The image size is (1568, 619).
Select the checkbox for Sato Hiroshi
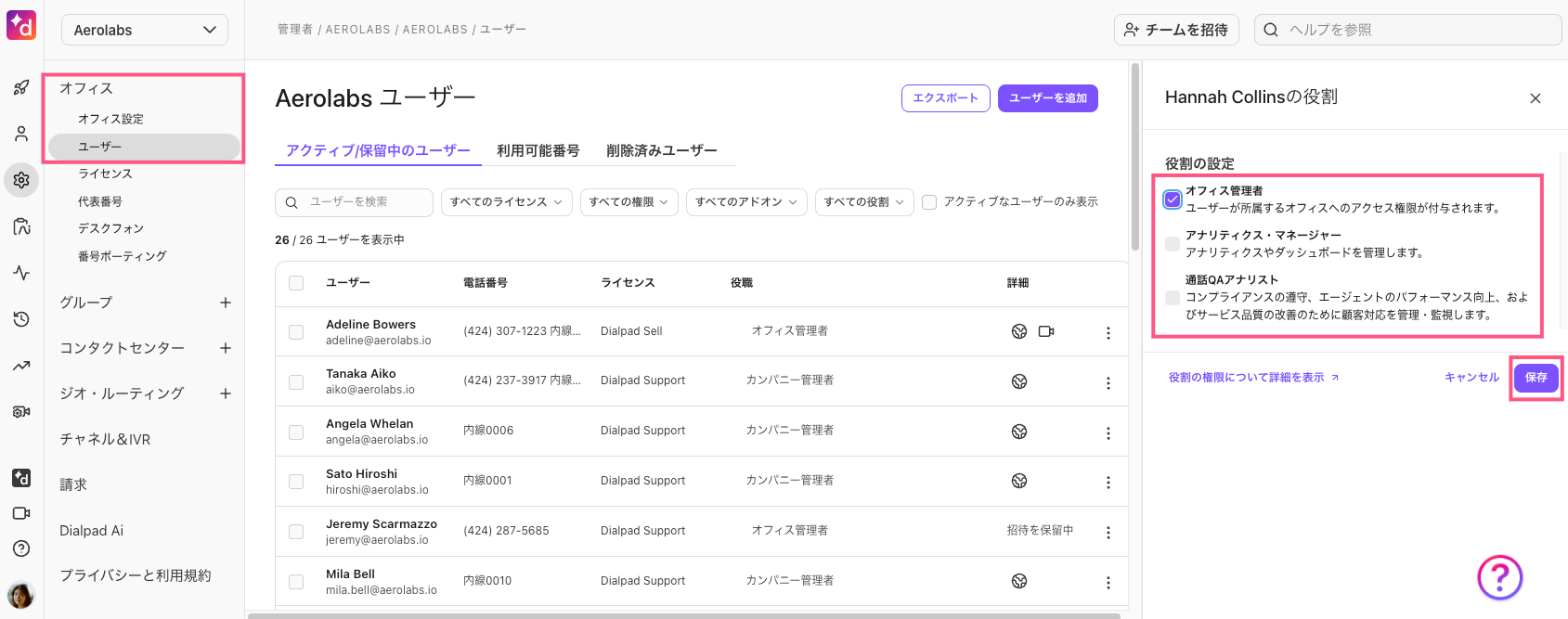296,481
